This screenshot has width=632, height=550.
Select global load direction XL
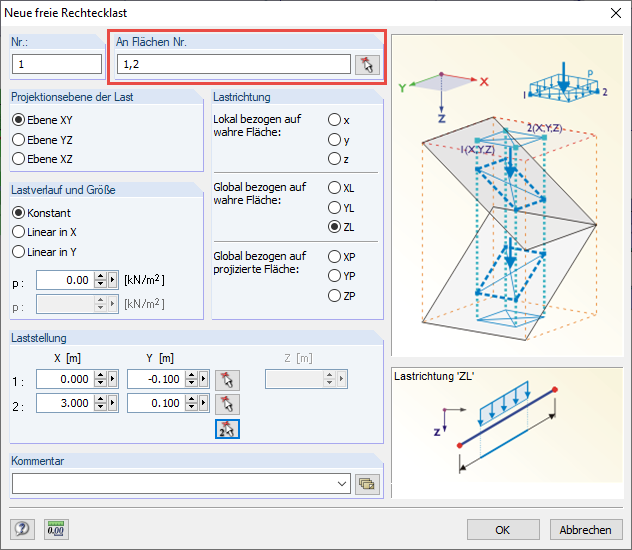pos(341,188)
